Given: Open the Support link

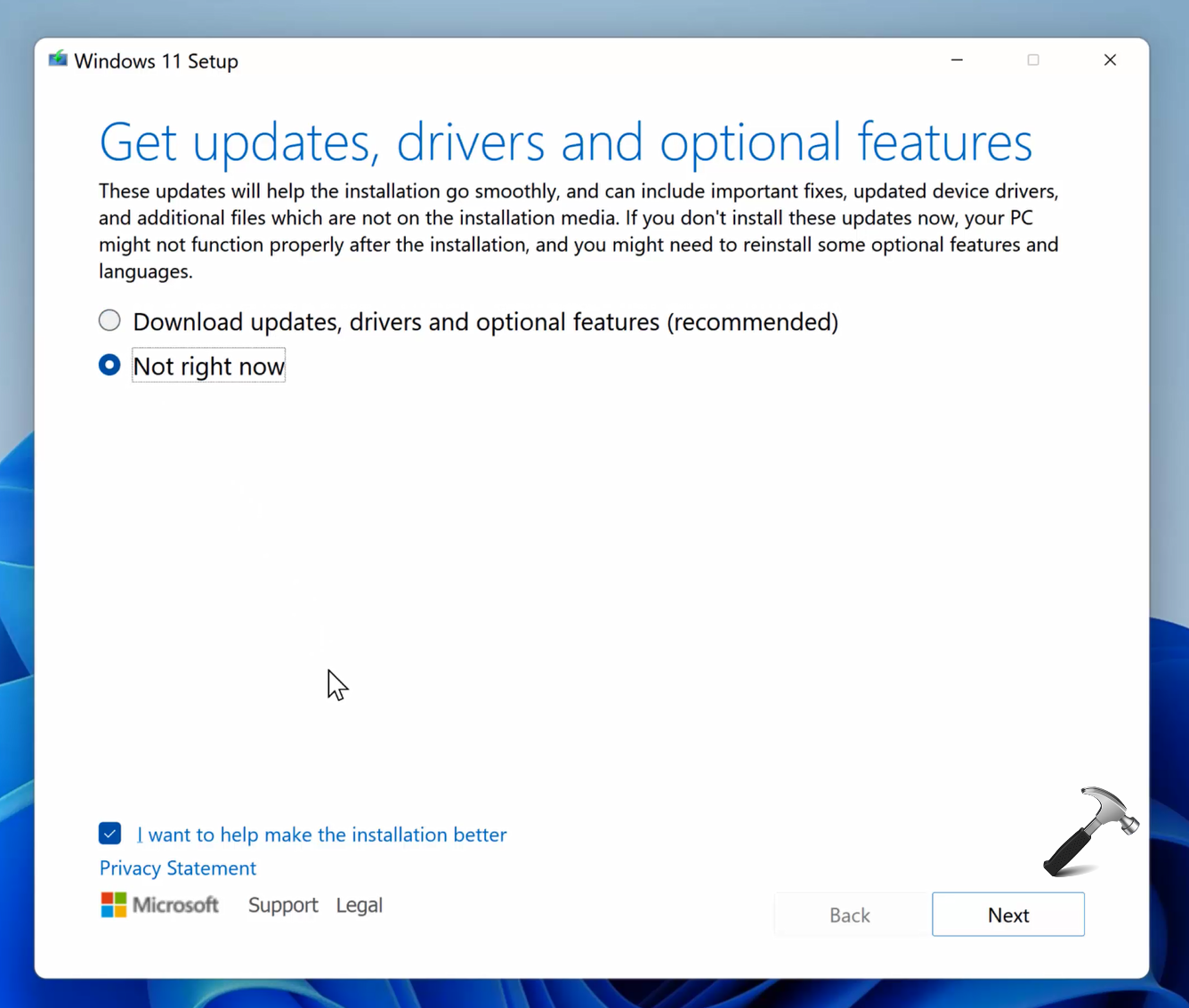Looking at the screenshot, I should coord(283,905).
